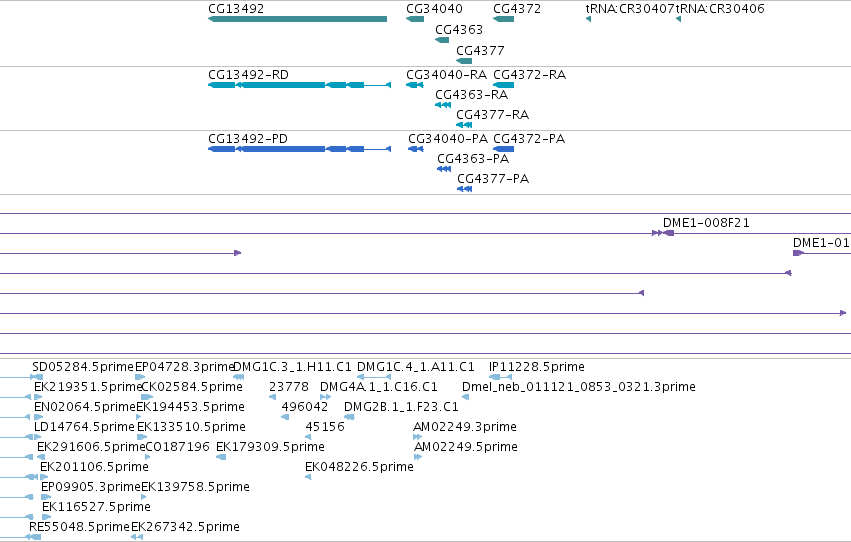
Task: Click the CO187196 EST label
Action: point(177,447)
